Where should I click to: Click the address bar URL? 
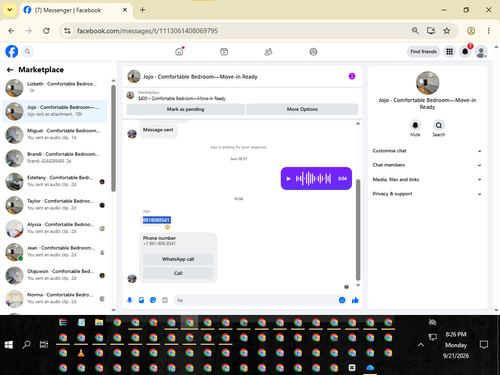point(147,31)
